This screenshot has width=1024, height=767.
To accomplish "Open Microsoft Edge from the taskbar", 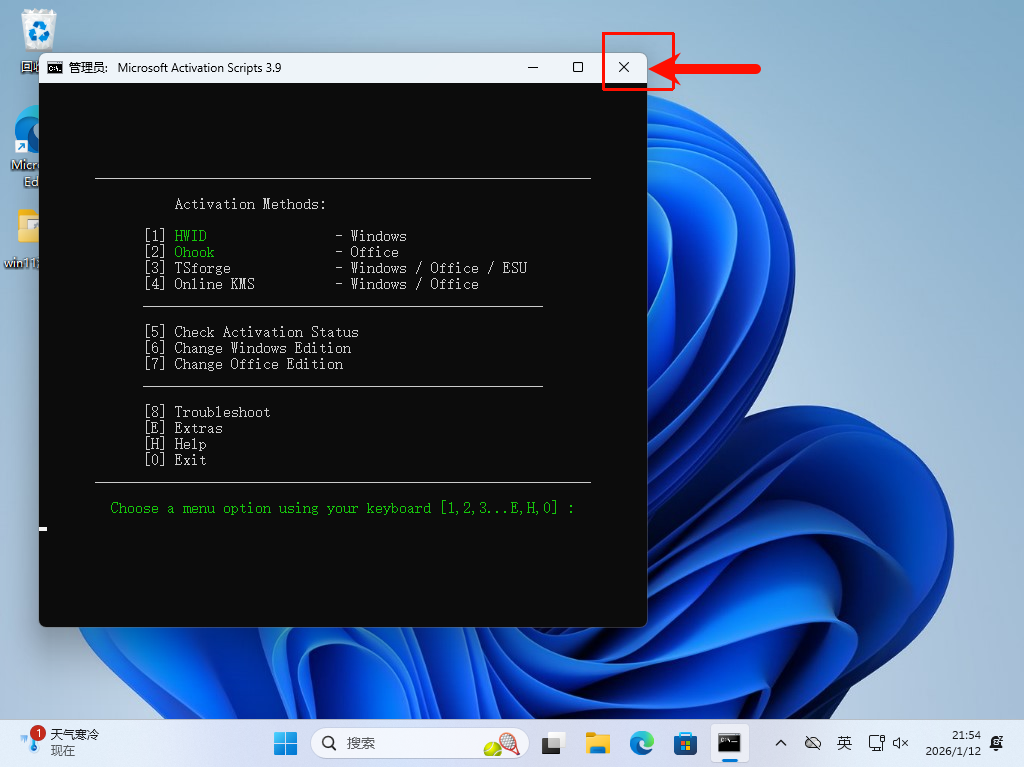I will [x=641, y=743].
